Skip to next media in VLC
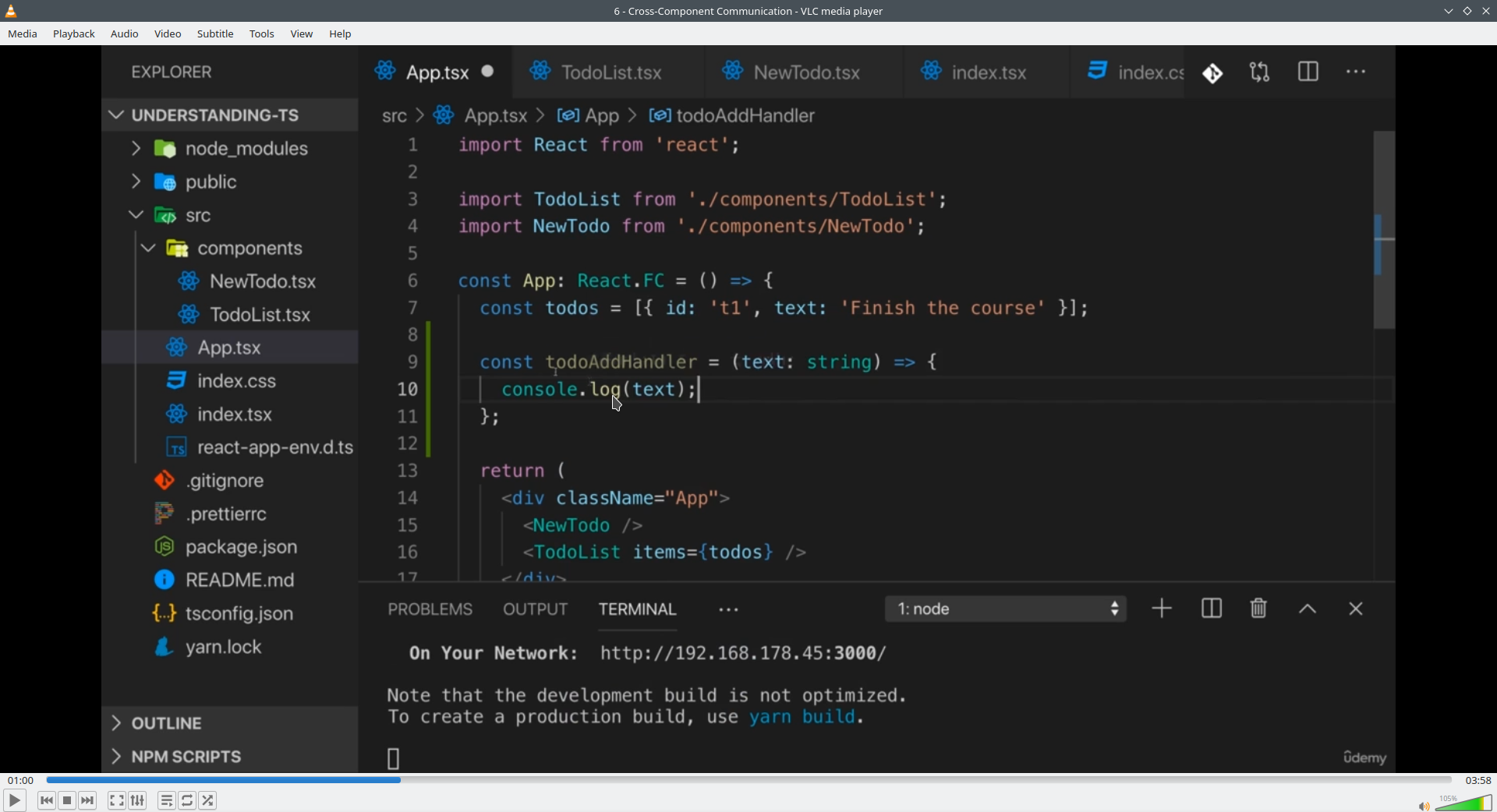This screenshot has height=812, width=1497. point(88,800)
